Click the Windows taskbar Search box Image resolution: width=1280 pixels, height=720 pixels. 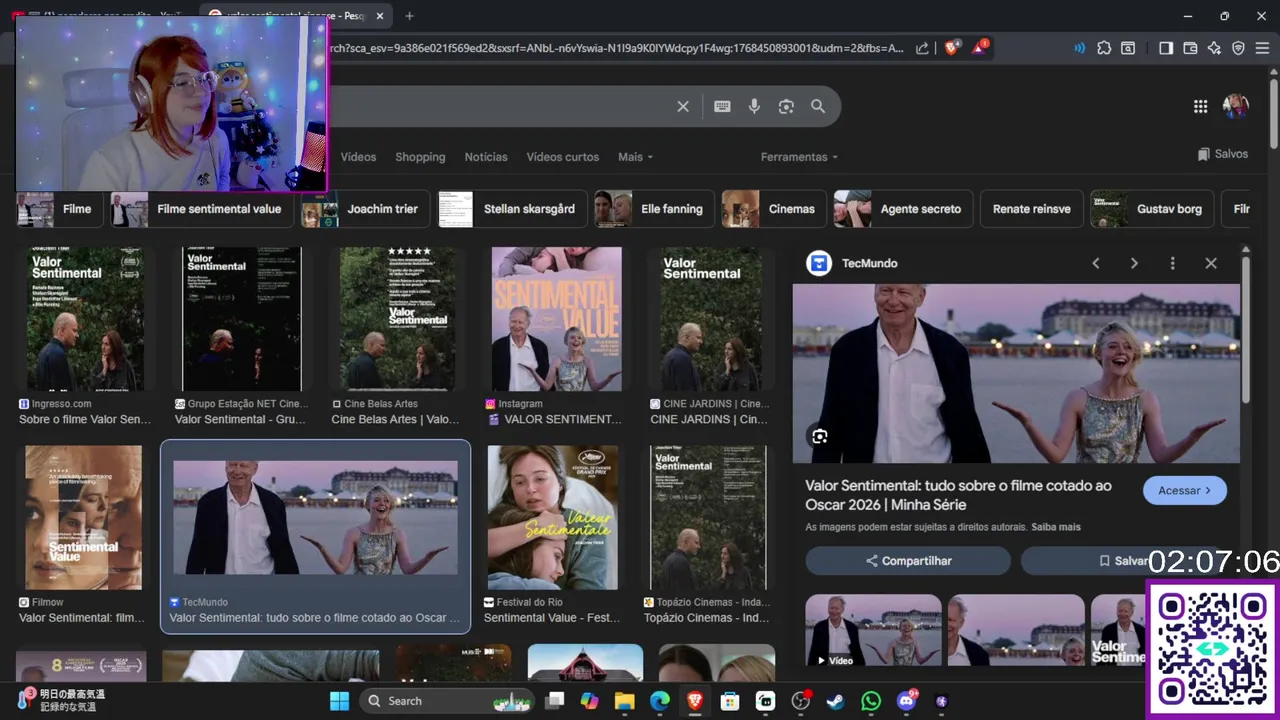(x=447, y=701)
